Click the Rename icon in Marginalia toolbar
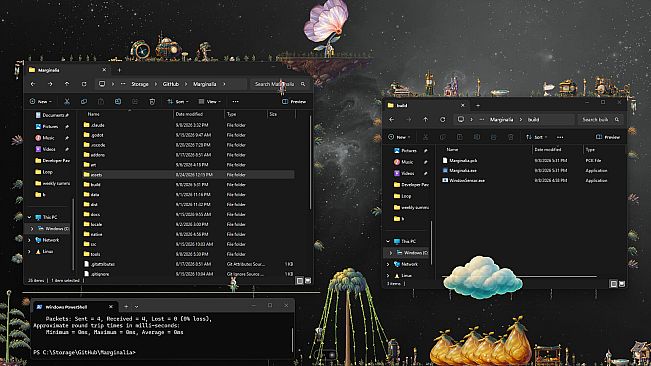The height and width of the screenshot is (366, 651). coord(118,102)
